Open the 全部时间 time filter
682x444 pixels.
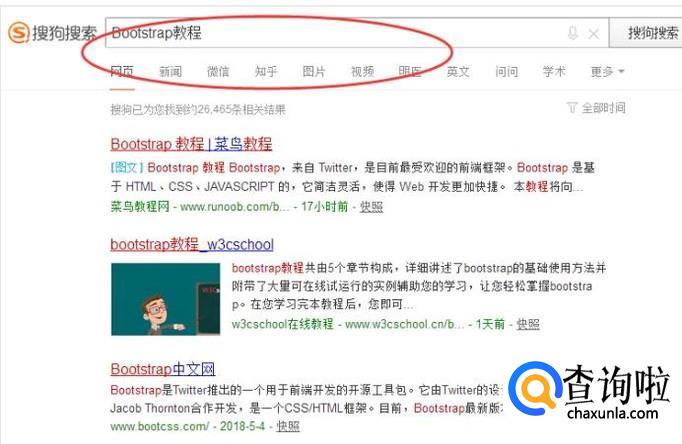pos(597,107)
